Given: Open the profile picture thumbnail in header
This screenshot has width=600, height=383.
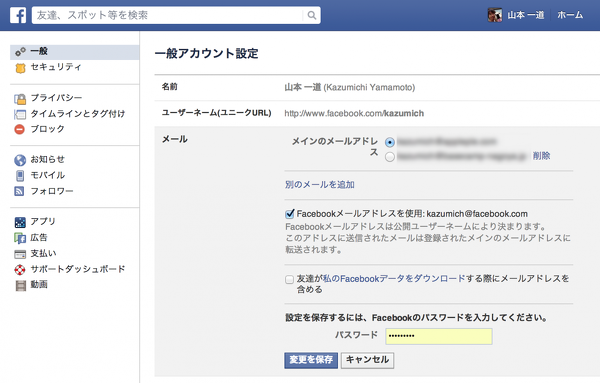Looking at the screenshot, I should pos(495,15).
